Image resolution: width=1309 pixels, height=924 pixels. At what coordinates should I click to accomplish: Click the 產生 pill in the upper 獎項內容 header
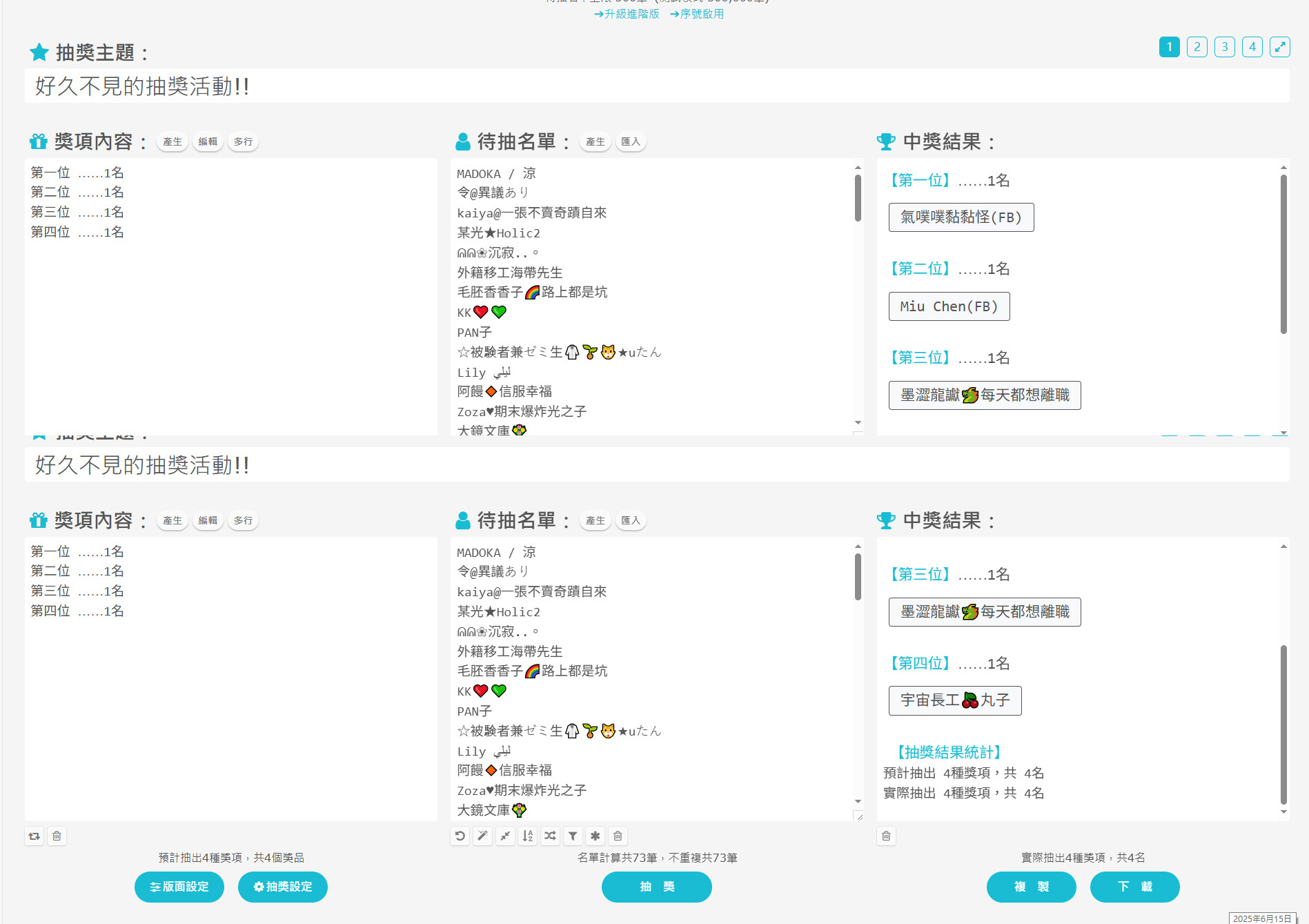click(x=173, y=141)
